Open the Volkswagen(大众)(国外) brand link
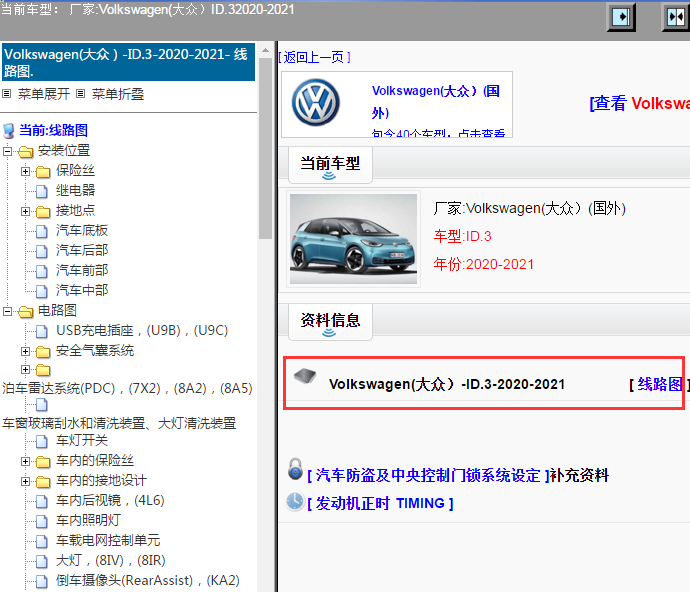690x592 pixels. click(436, 102)
